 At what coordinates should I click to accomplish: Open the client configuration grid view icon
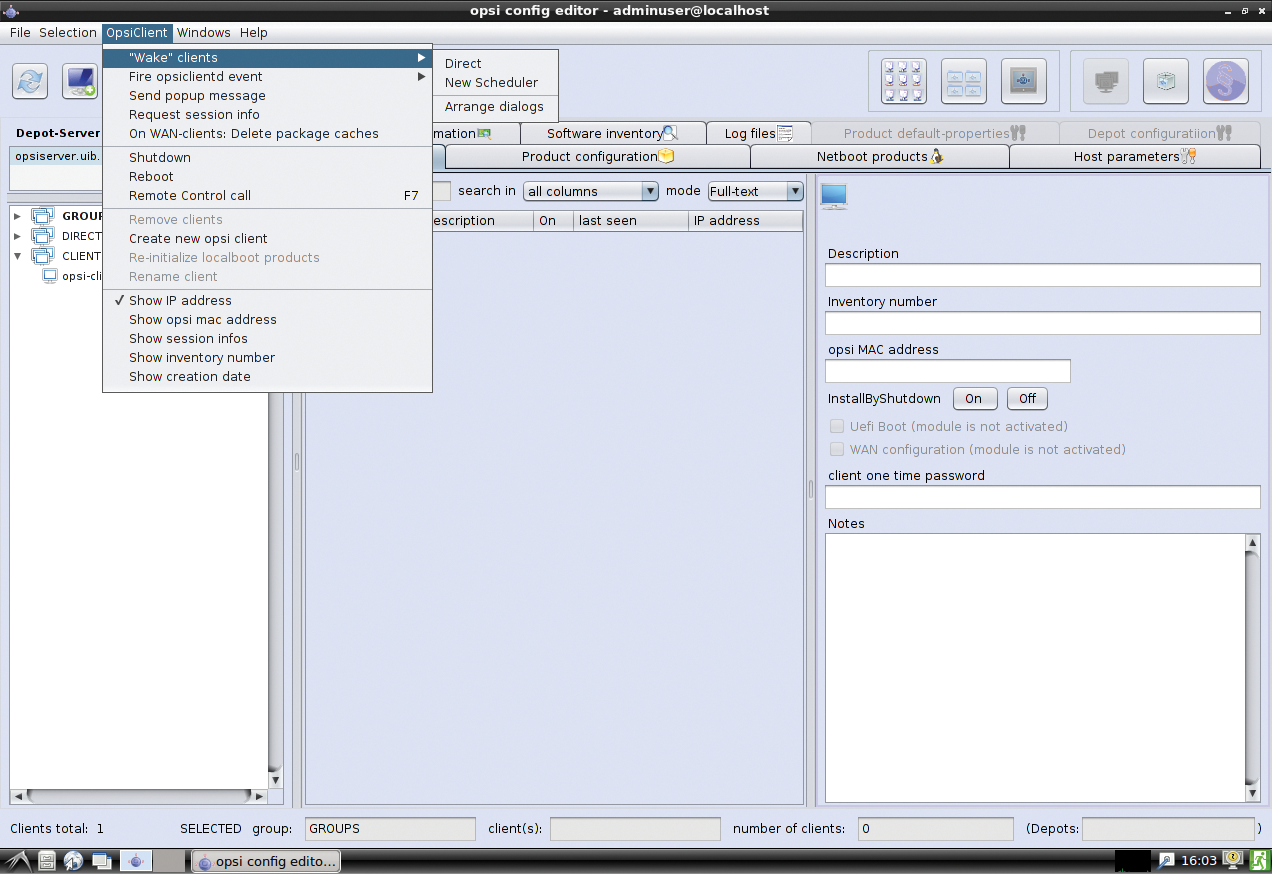click(x=903, y=81)
